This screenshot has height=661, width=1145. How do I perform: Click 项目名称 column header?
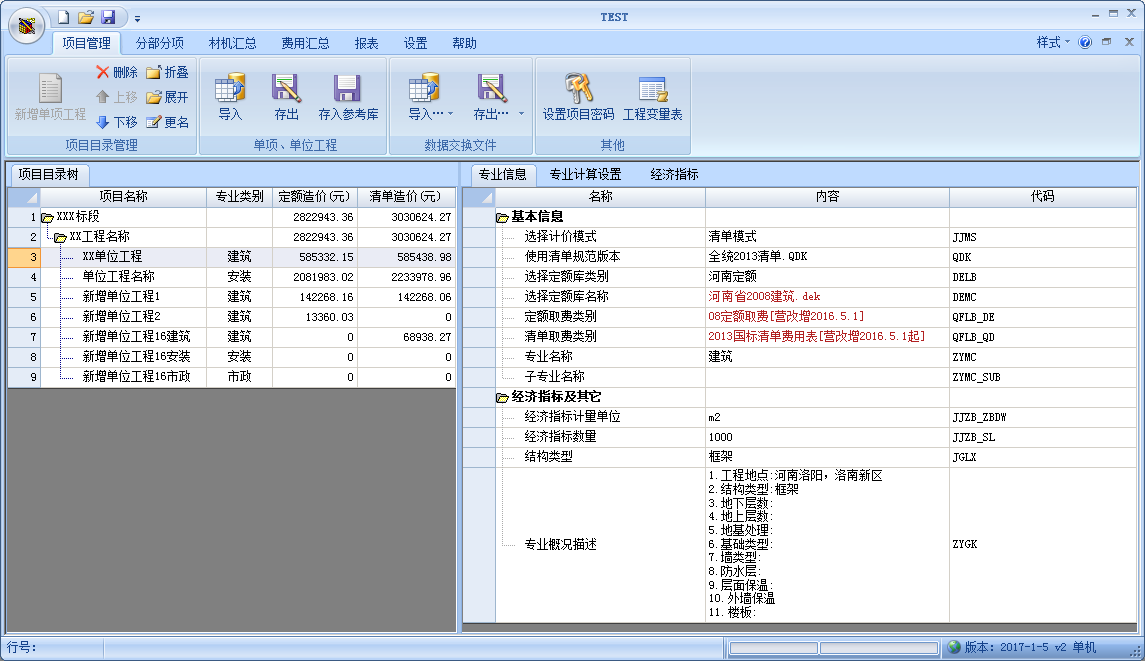(x=123, y=196)
